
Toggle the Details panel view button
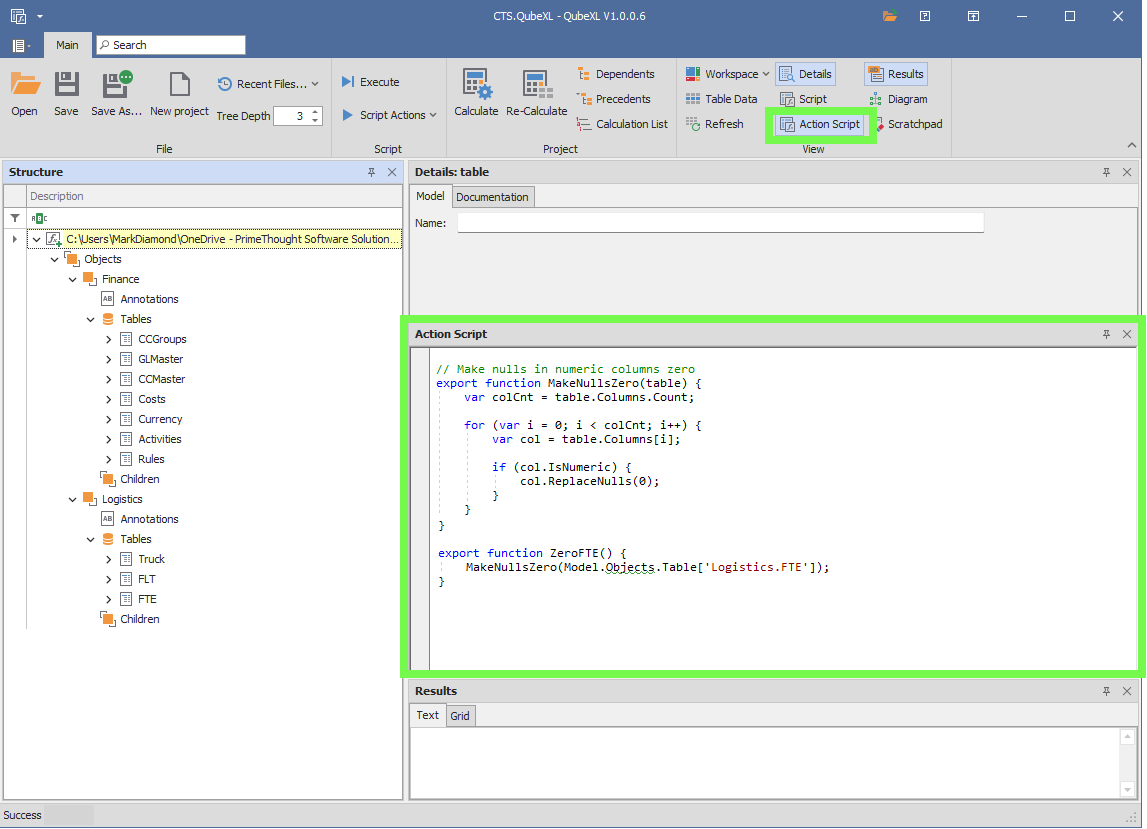pos(805,74)
